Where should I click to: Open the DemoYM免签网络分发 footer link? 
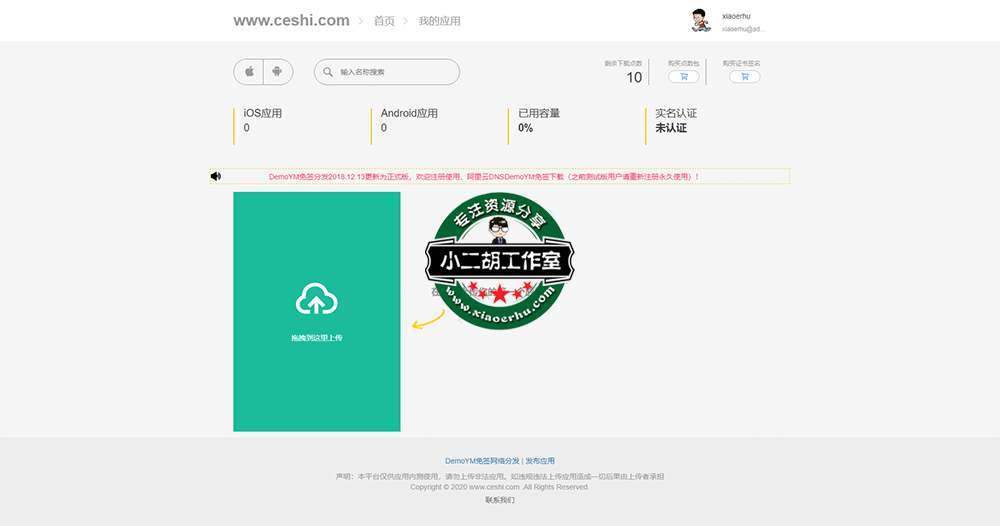(x=482, y=461)
